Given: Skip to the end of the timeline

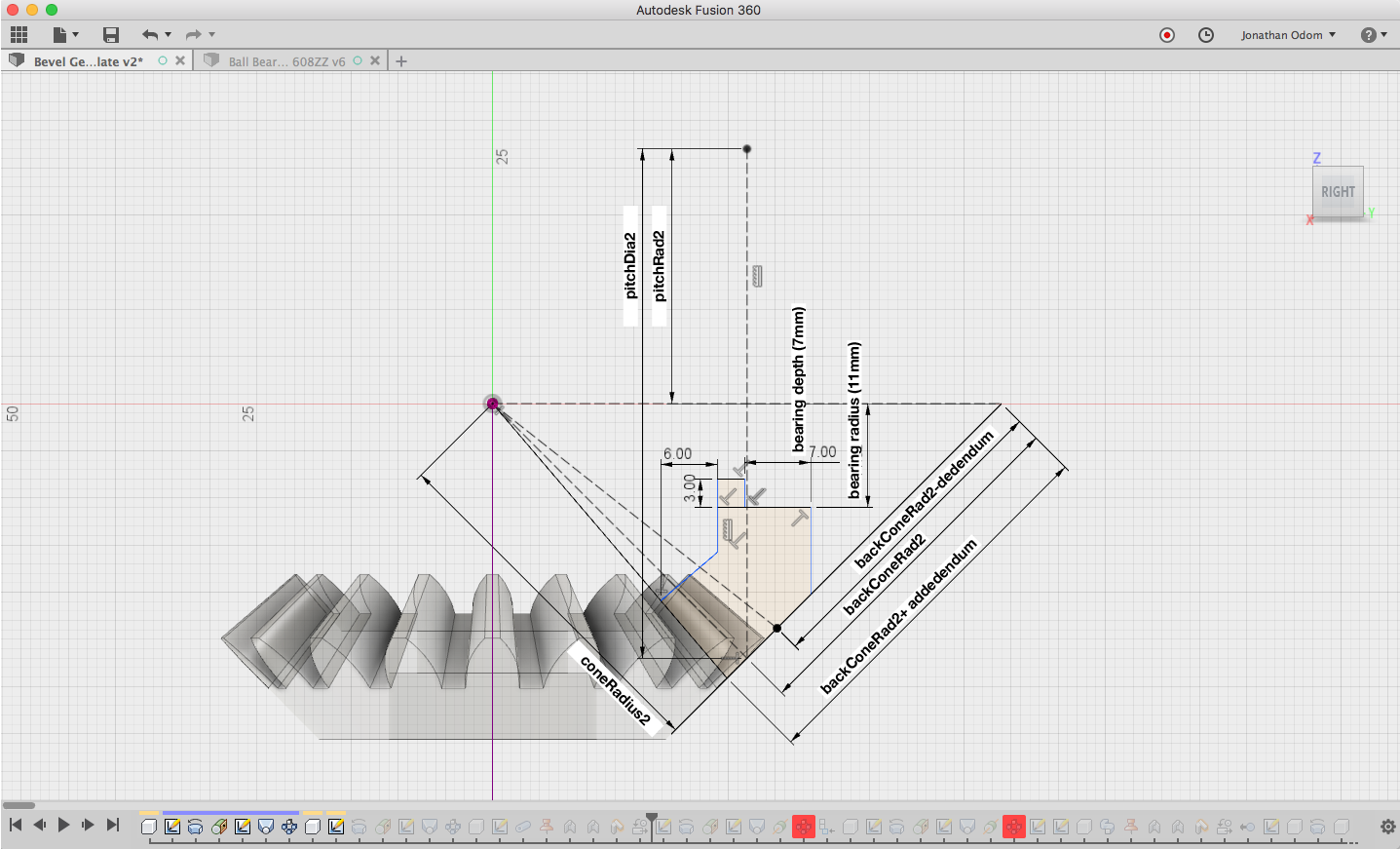Looking at the screenshot, I should (x=113, y=825).
